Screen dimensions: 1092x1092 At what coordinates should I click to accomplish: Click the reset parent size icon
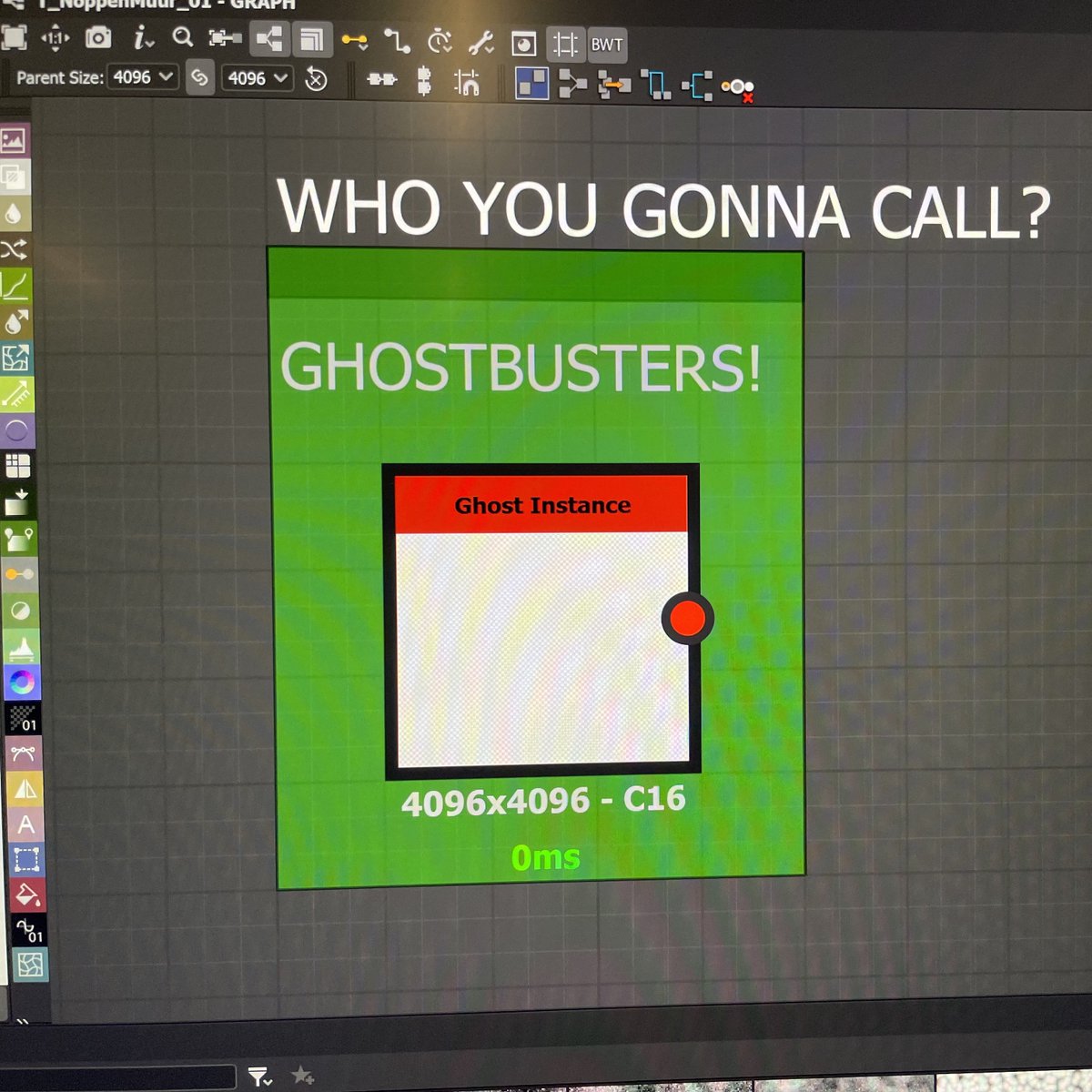pyautogui.click(x=316, y=79)
